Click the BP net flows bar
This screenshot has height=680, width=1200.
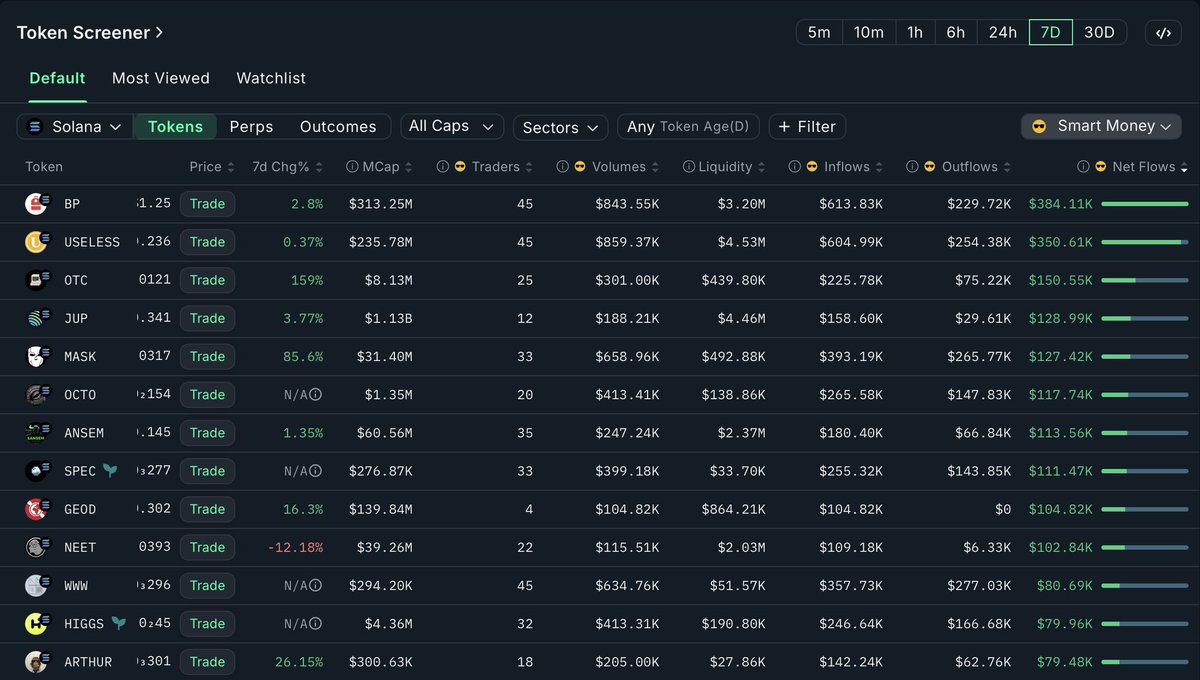coord(1145,204)
